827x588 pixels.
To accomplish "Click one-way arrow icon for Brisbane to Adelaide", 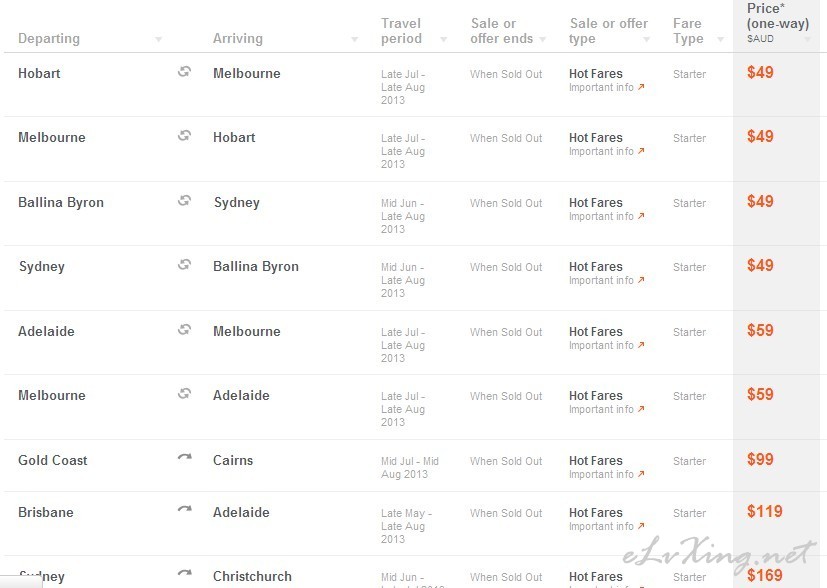I will 185,509.
